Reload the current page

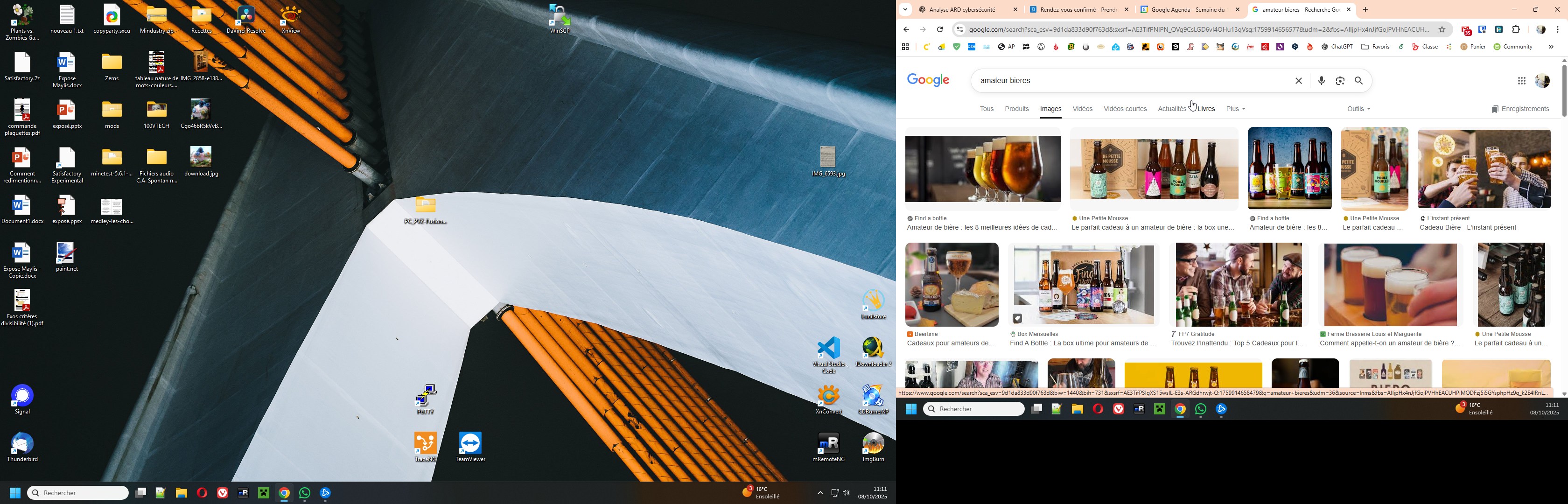pyautogui.click(x=940, y=30)
